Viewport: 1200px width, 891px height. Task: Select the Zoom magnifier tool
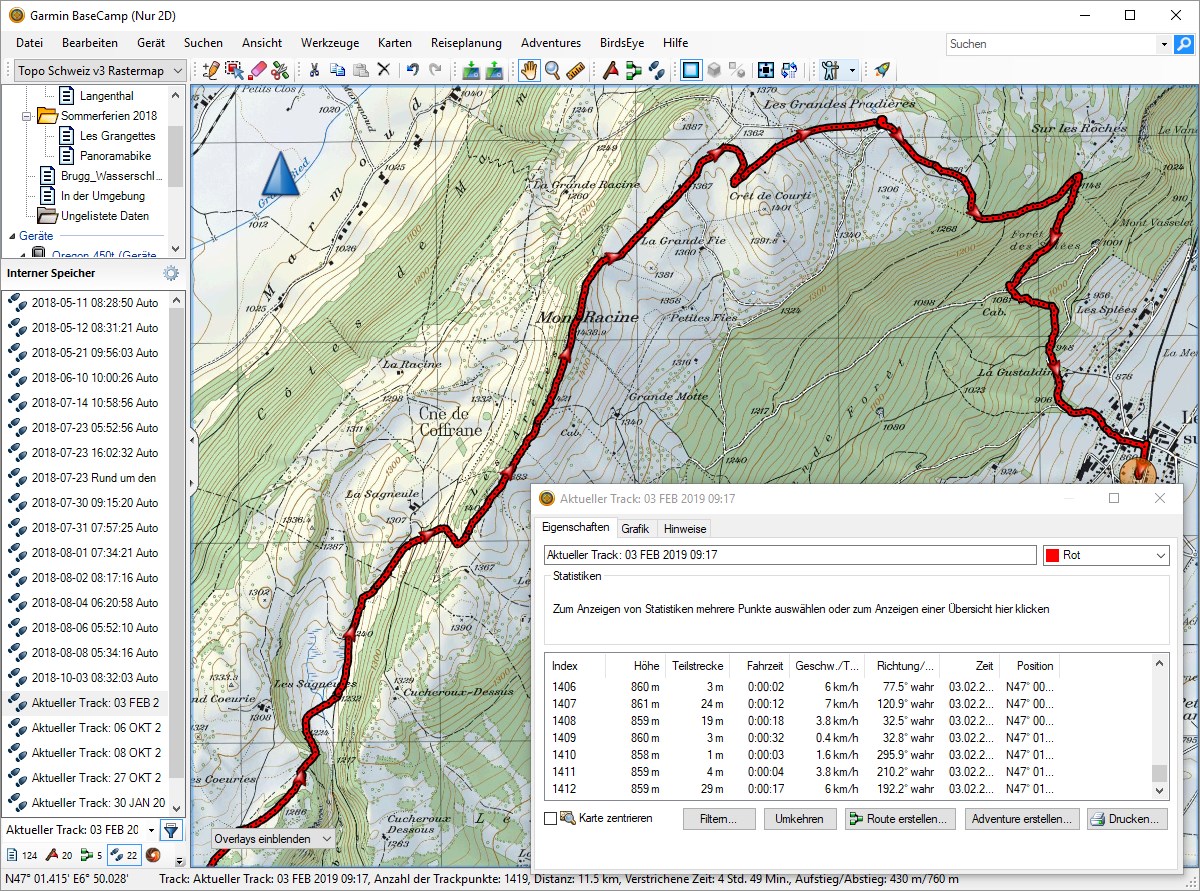pyautogui.click(x=552, y=70)
